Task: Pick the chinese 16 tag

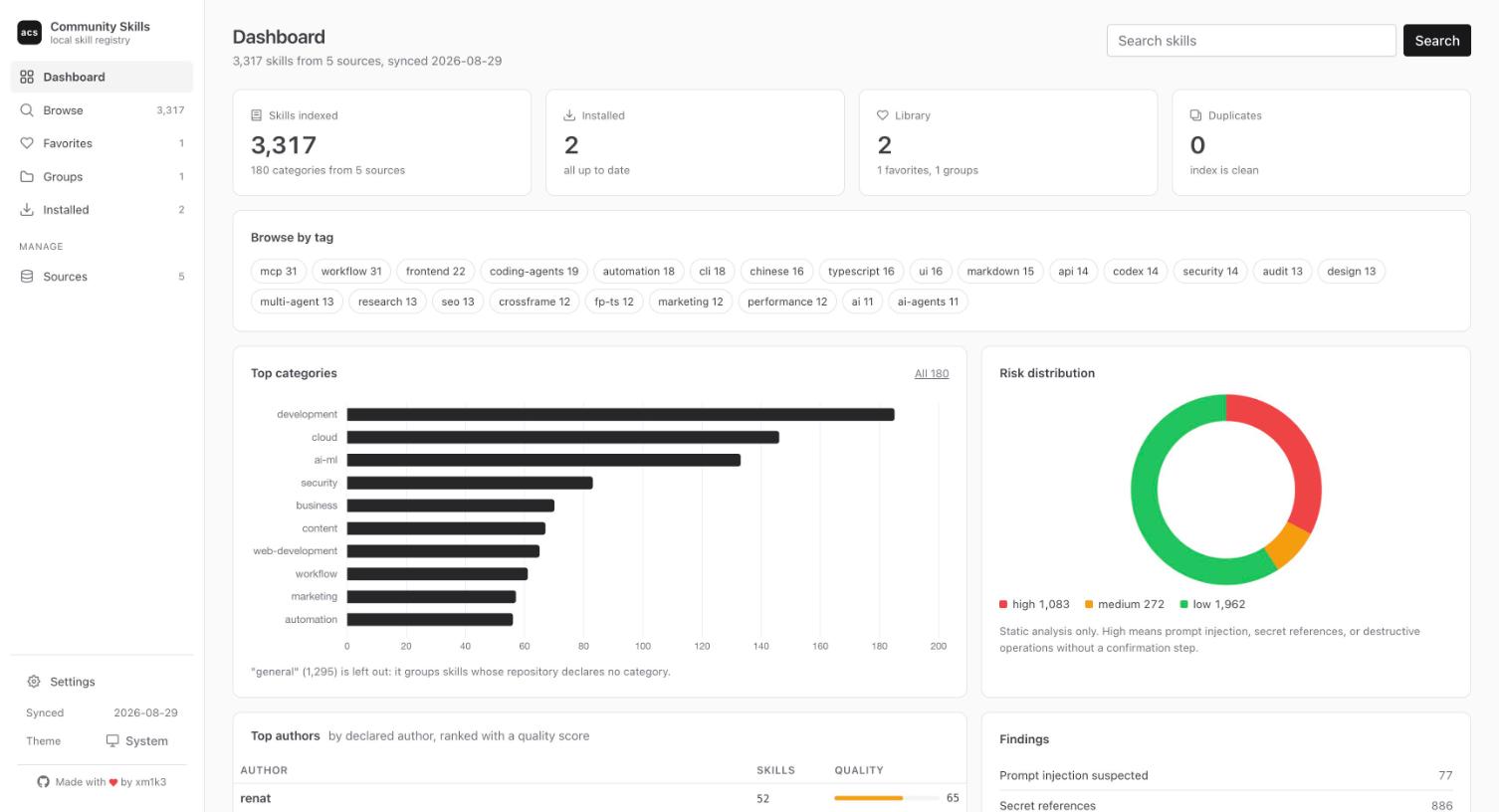Action: pyautogui.click(x=776, y=271)
